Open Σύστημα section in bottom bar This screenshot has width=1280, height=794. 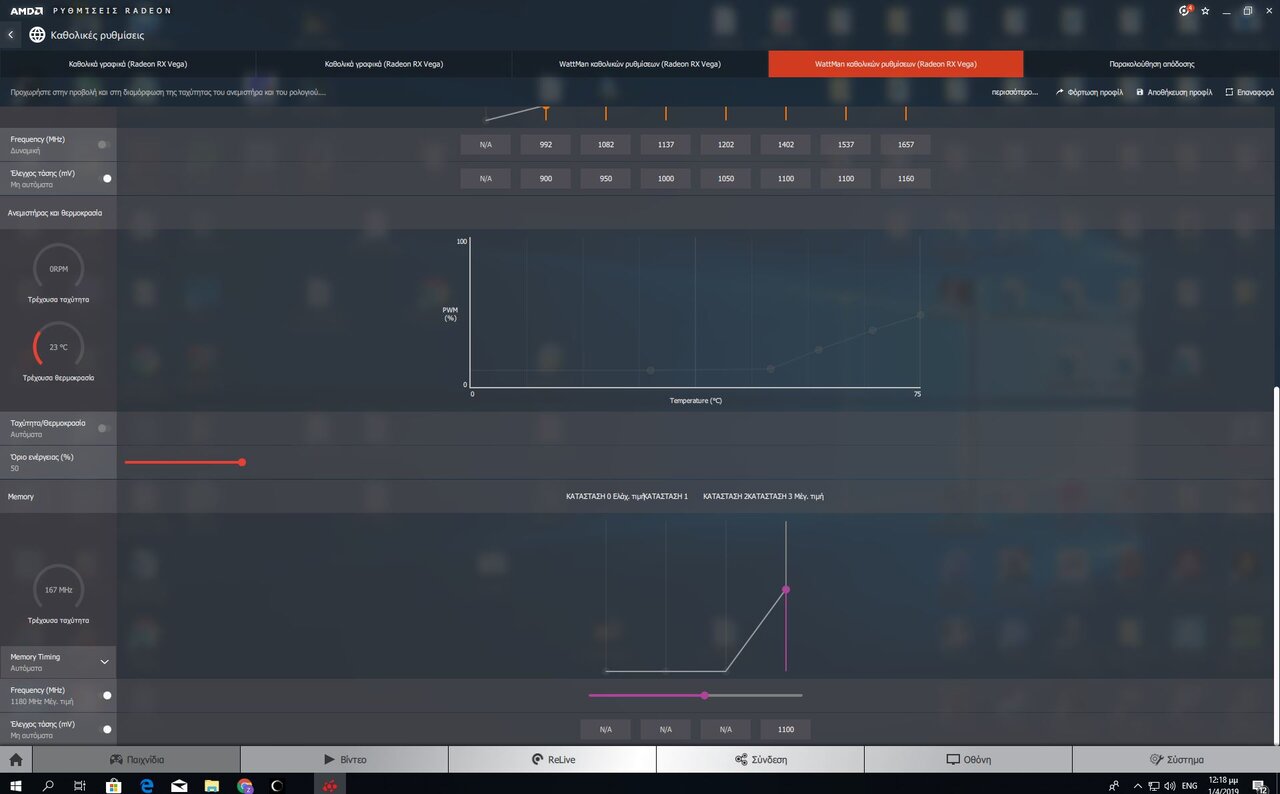[1176, 760]
